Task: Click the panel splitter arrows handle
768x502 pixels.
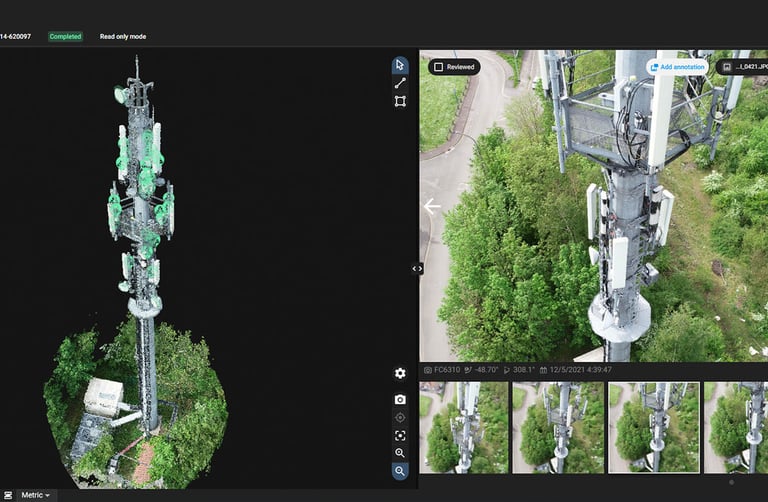Action: coord(417,268)
